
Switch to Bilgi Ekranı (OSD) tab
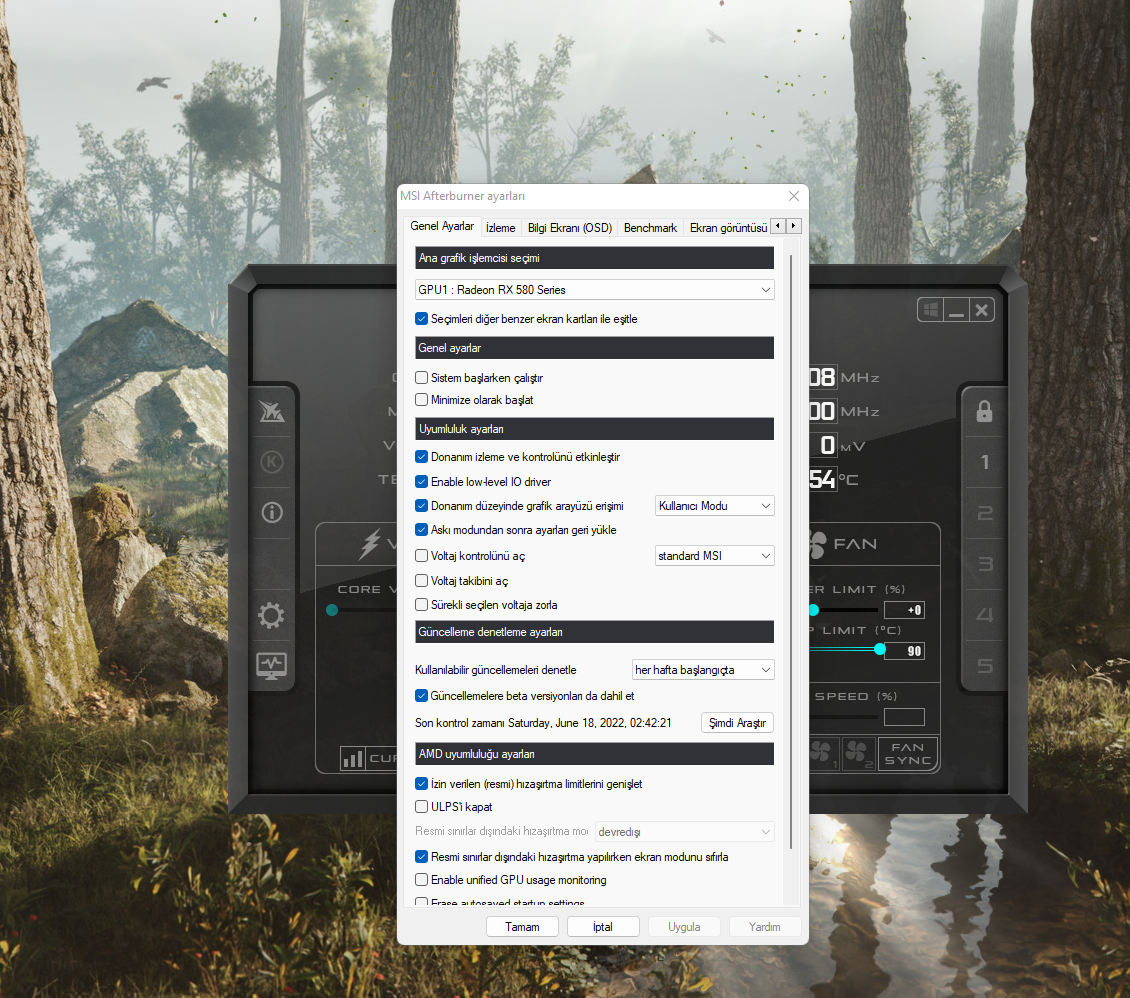pyautogui.click(x=569, y=228)
